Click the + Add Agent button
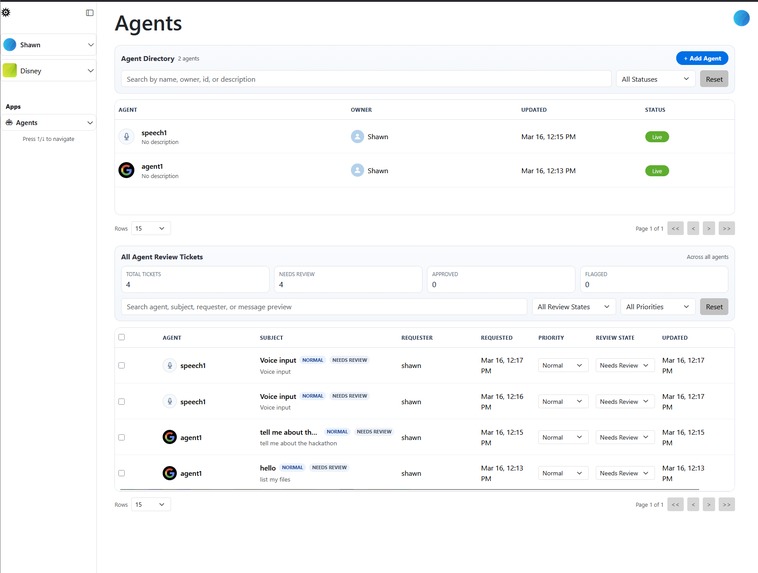 [702, 58]
